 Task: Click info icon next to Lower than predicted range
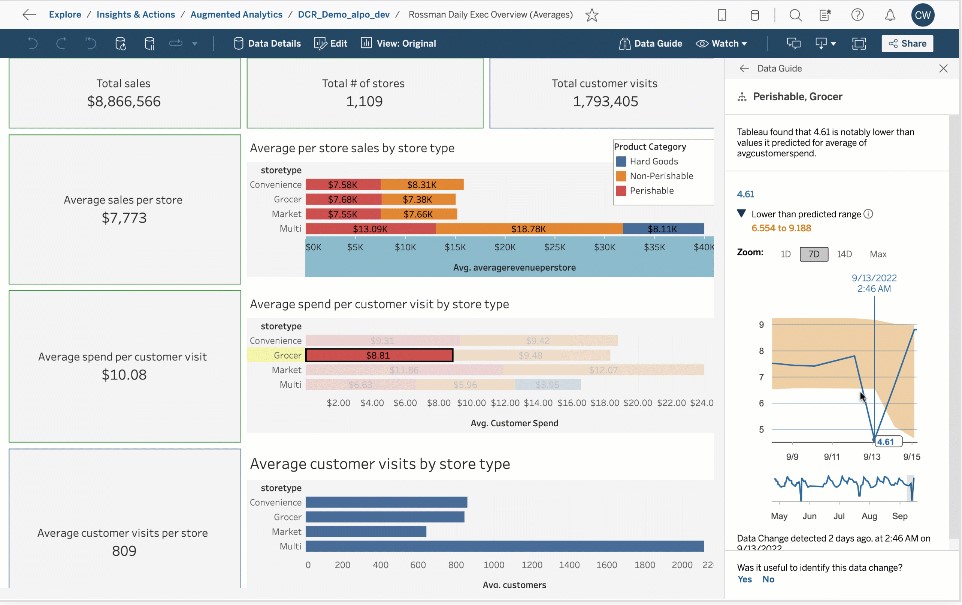click(x=868, y=214)
